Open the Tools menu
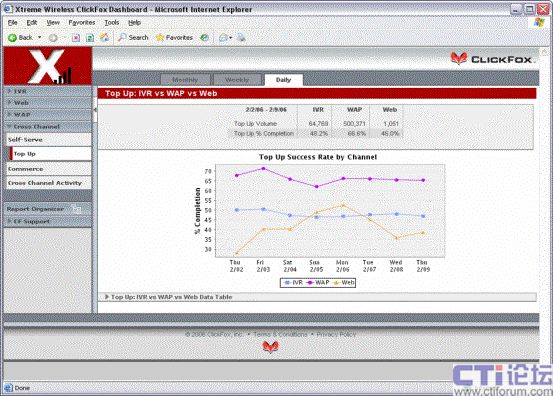553x396 pixels. tap(111, 23)
